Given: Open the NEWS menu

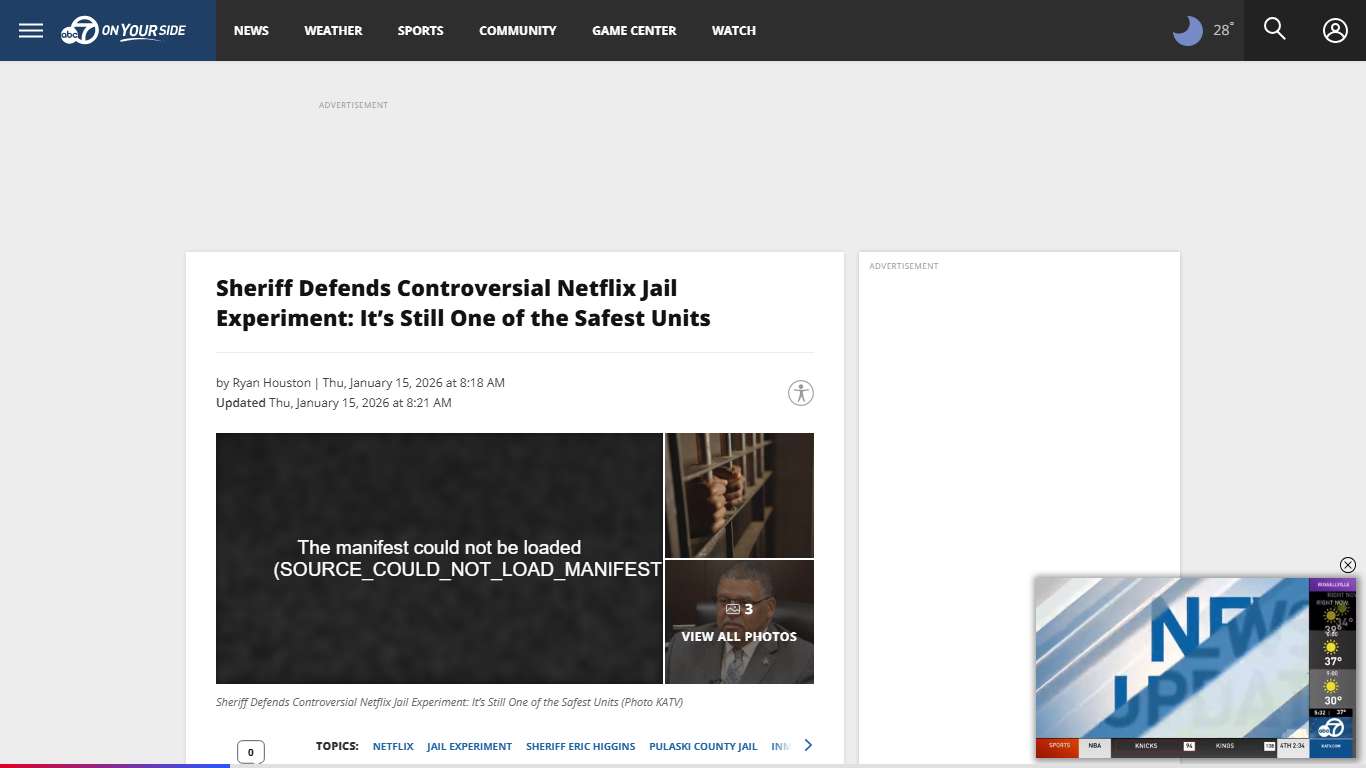Looking at the screenshot, I should point(251,30).
